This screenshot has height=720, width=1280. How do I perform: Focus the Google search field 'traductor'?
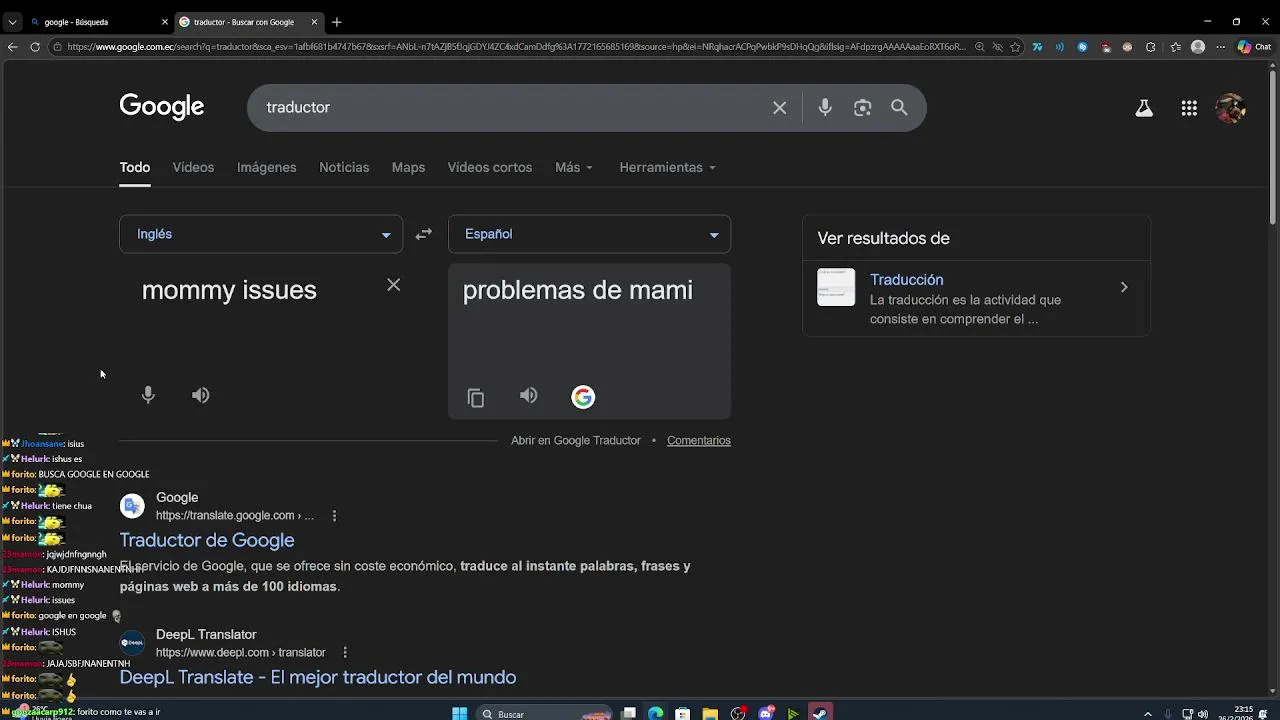(510, 108)
